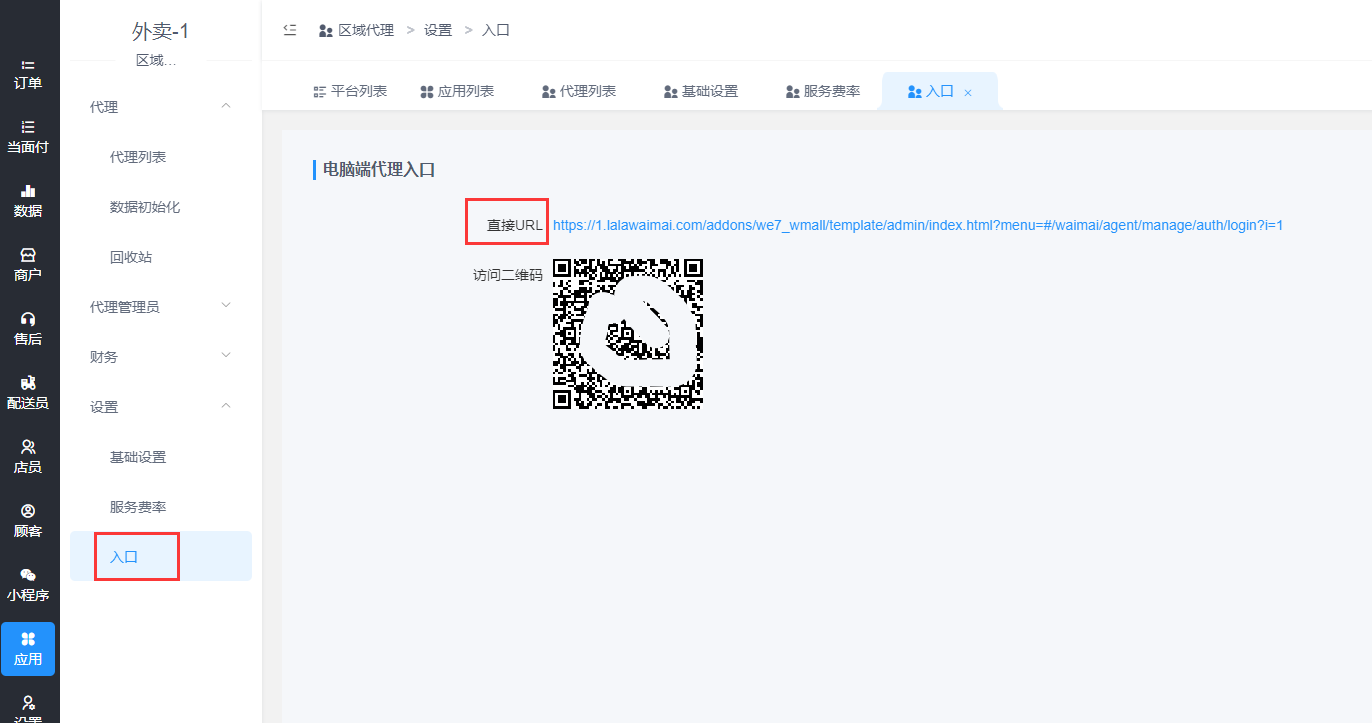The height and width of the screenshot is (723, 1372).
Task: Click the 区域代理 breadcrumb icon
Action: 325,31
